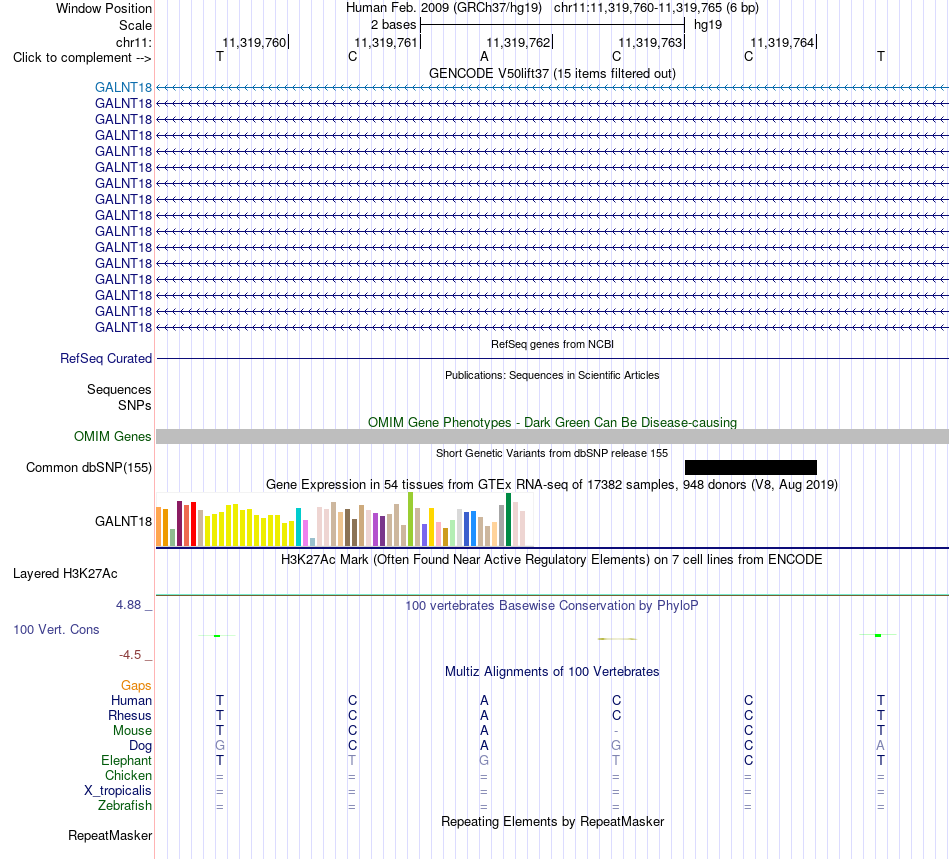Select the Rhesus alignment row label
The width and height of the screenshot is (950, 859).
pos(130,715)
